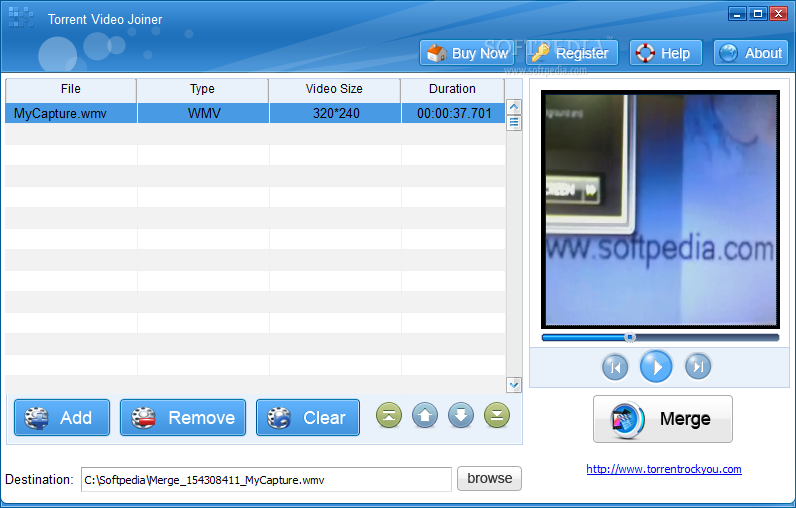This screenshot has width=796, height=508.
Task: Click the scrollbar thumb in file list
Action: pyautogui.click(x=514, y=123)
